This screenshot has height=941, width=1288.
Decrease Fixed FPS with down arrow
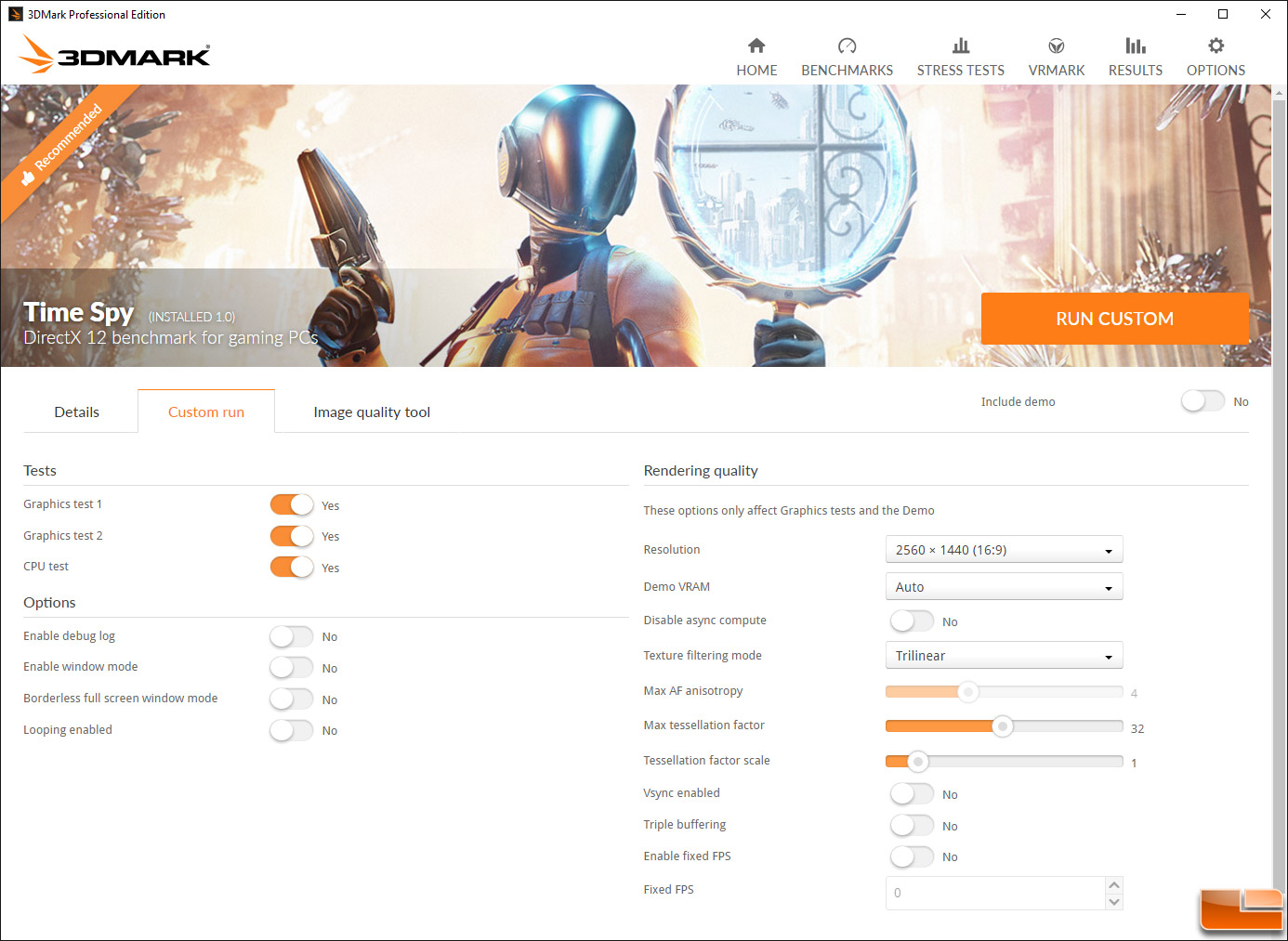[1114, 902]
